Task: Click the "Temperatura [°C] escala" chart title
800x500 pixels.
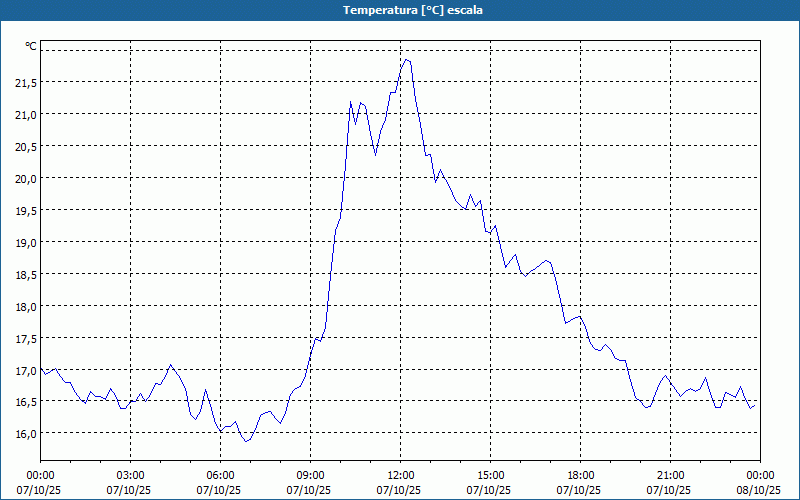Action: 399,10
